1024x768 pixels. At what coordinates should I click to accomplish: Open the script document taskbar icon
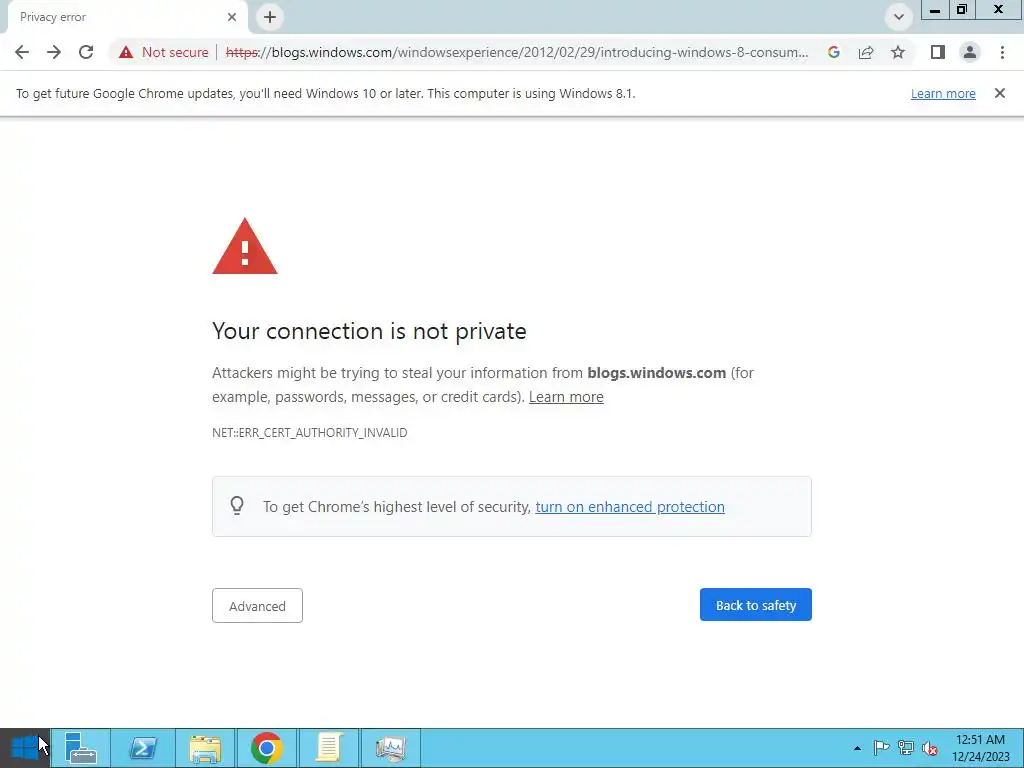click(x=328, y=748)
